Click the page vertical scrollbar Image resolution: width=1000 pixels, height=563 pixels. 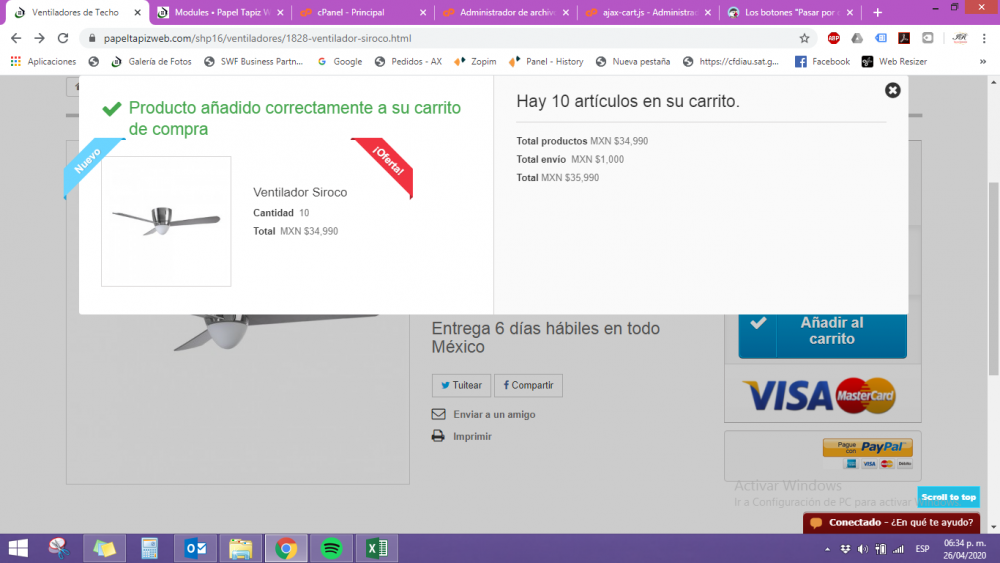pos(993,278)
